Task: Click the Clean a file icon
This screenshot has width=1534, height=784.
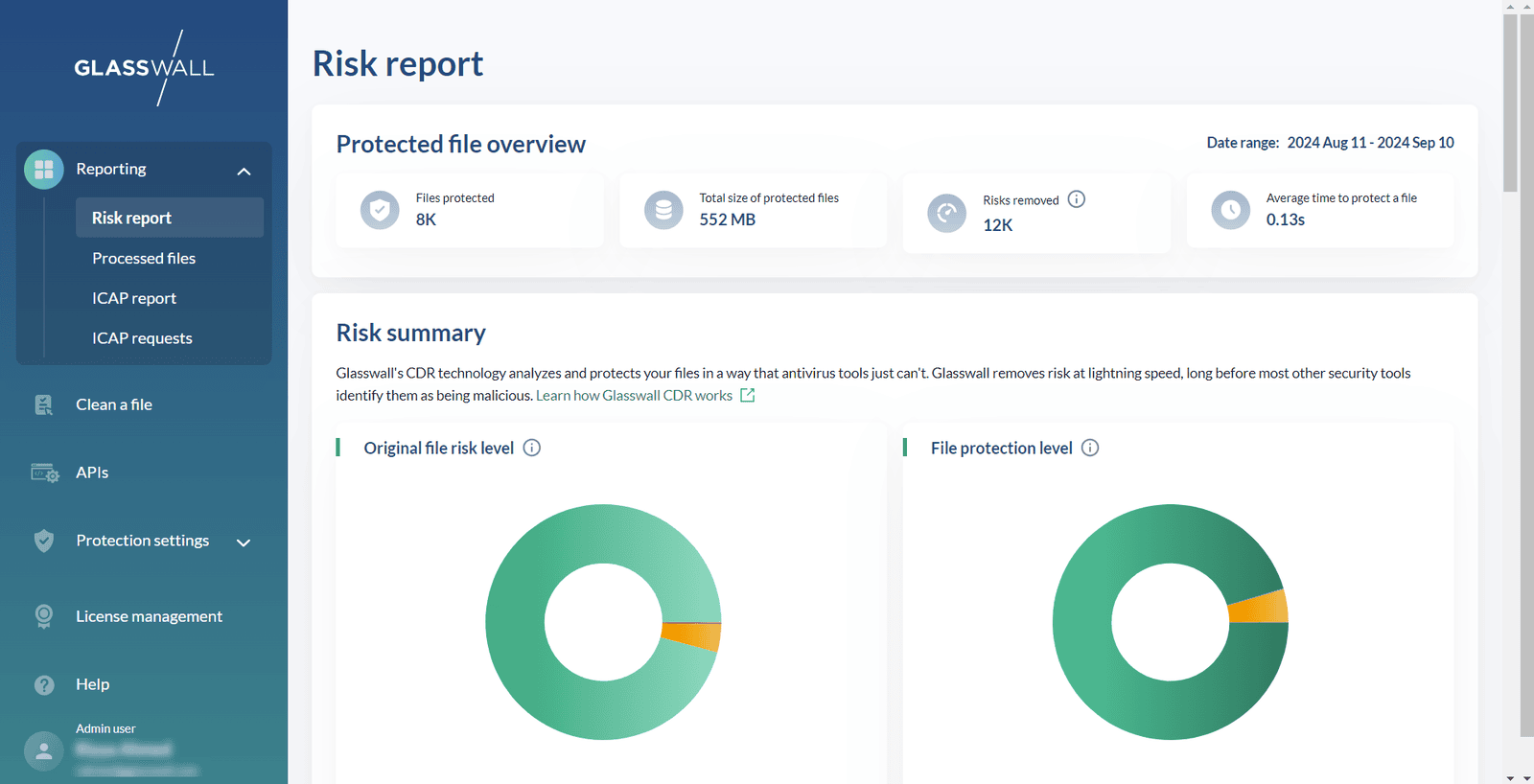Action: click(x=44, y=404)
